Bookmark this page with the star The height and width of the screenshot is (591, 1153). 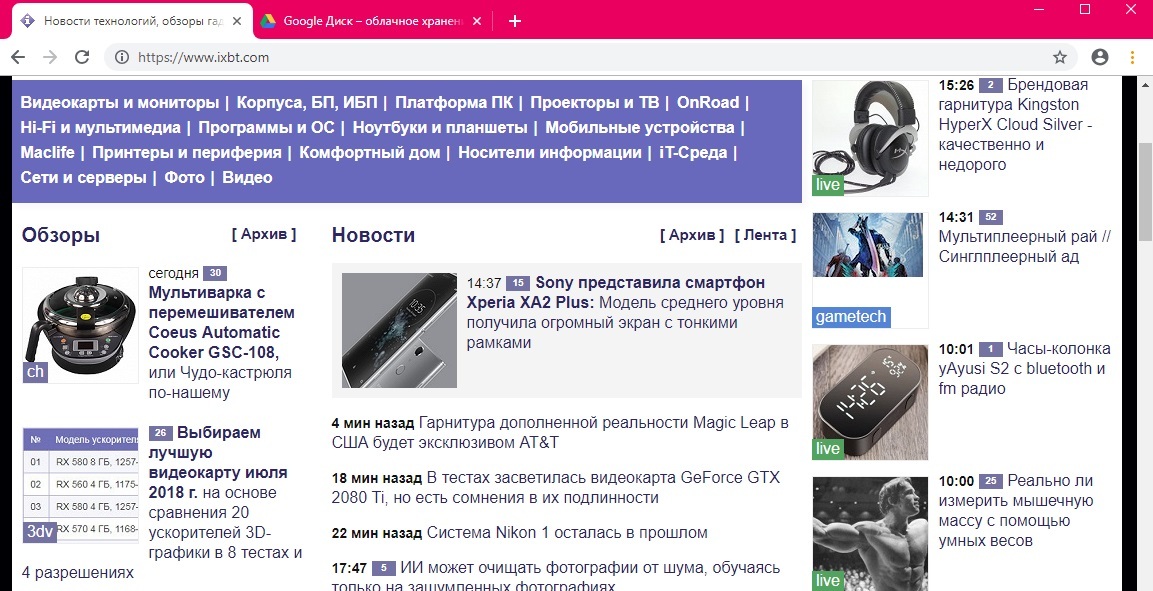point(1060,57)
